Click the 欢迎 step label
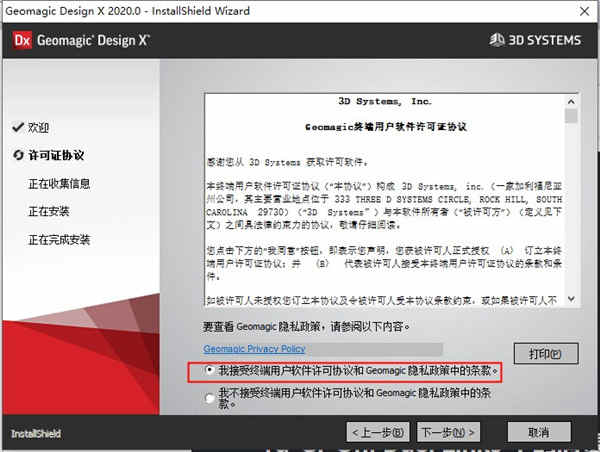This screenshot has width=600, height=452. (x=38, y=127)
